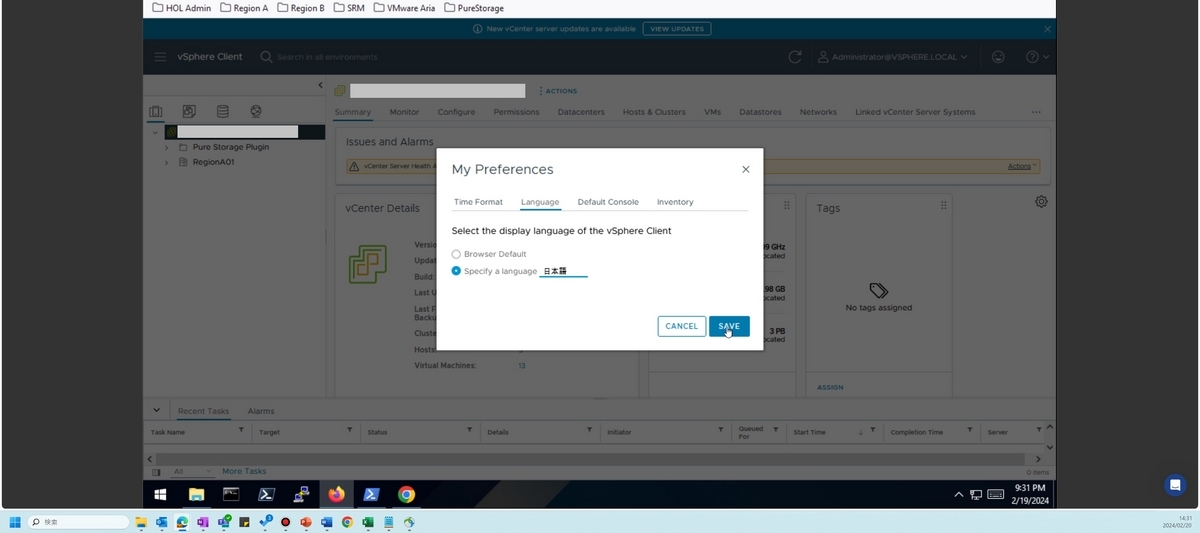Click the VIEW UPDATES button
1200x533 pixels.
point(677,29)
